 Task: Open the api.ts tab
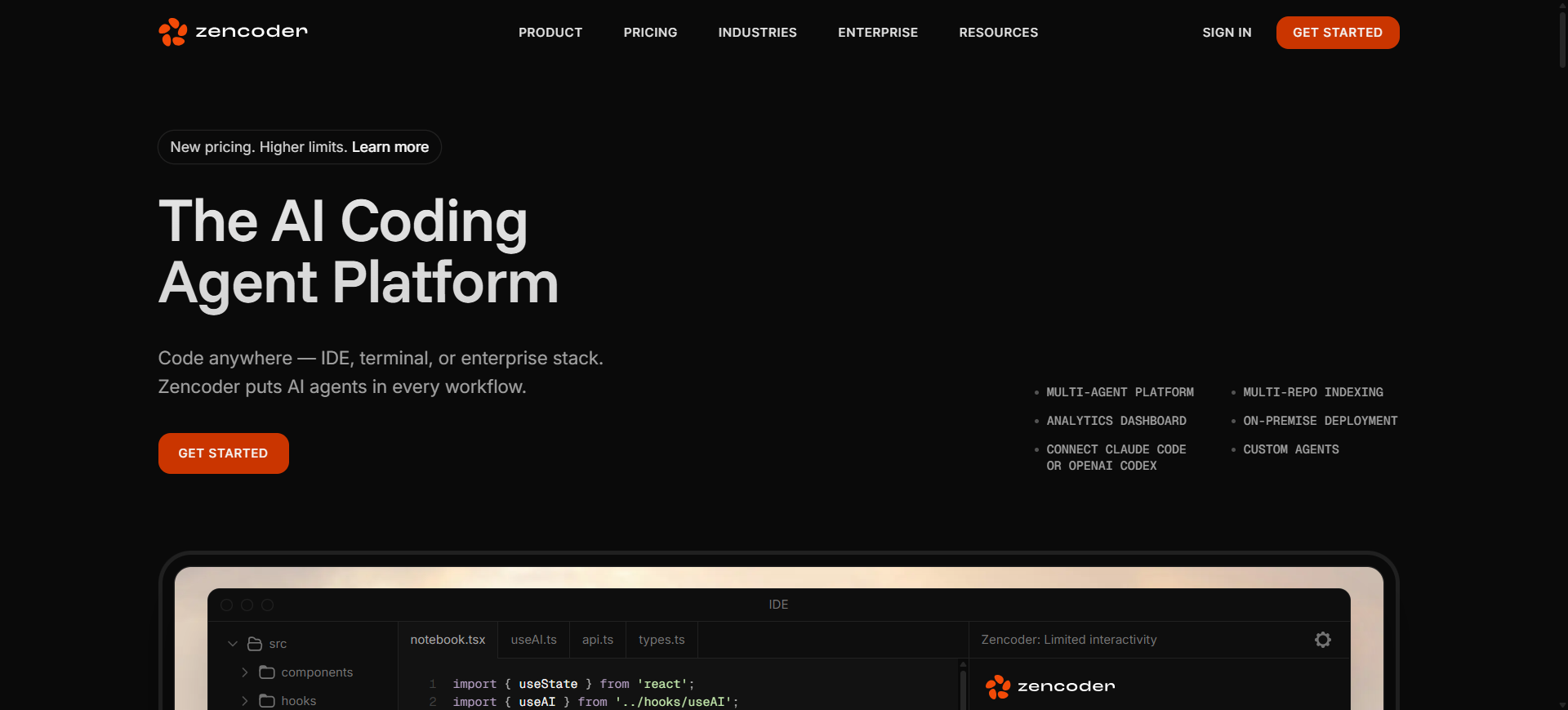pos(597,640)
